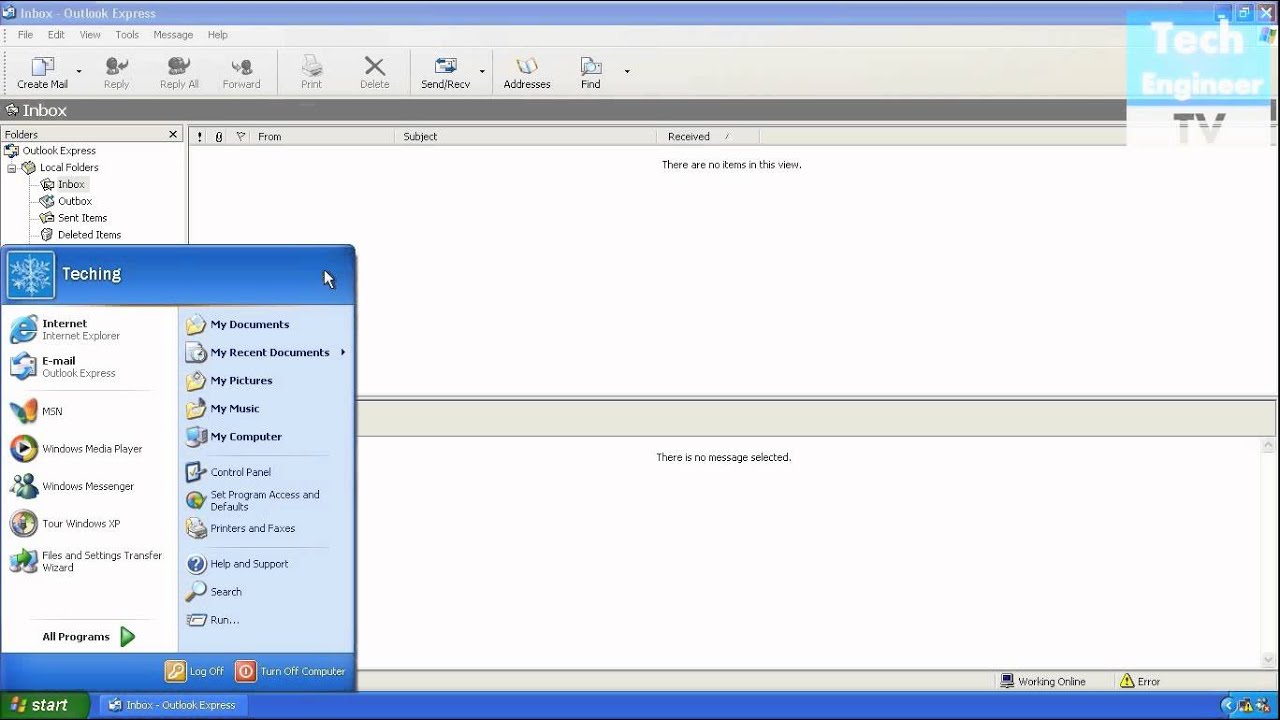
Task: Open the View menu
Action: point(90,35)
